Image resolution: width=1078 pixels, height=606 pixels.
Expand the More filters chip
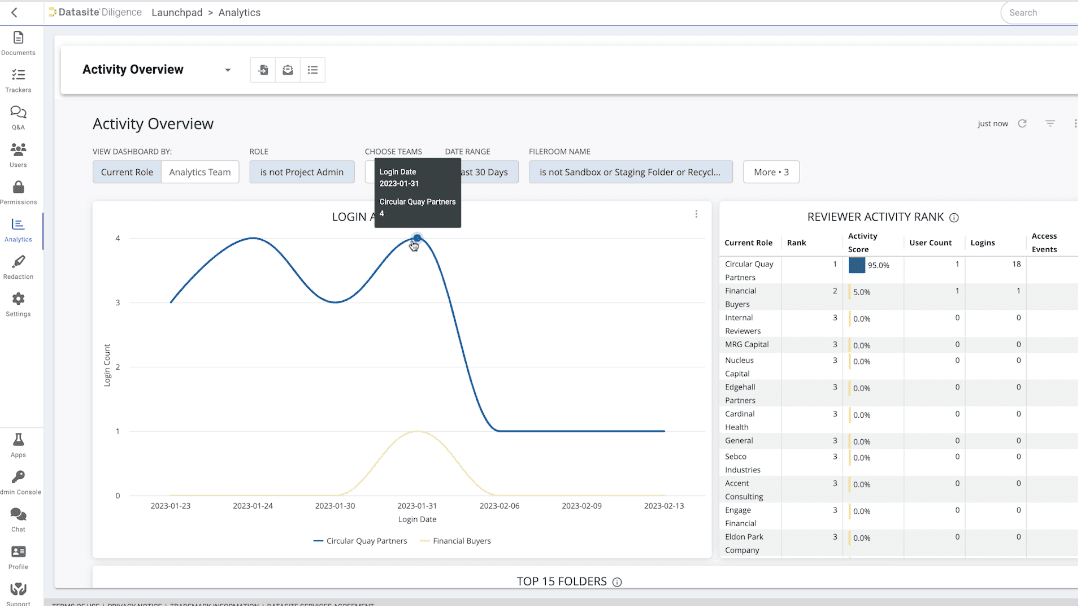[771, 171]
